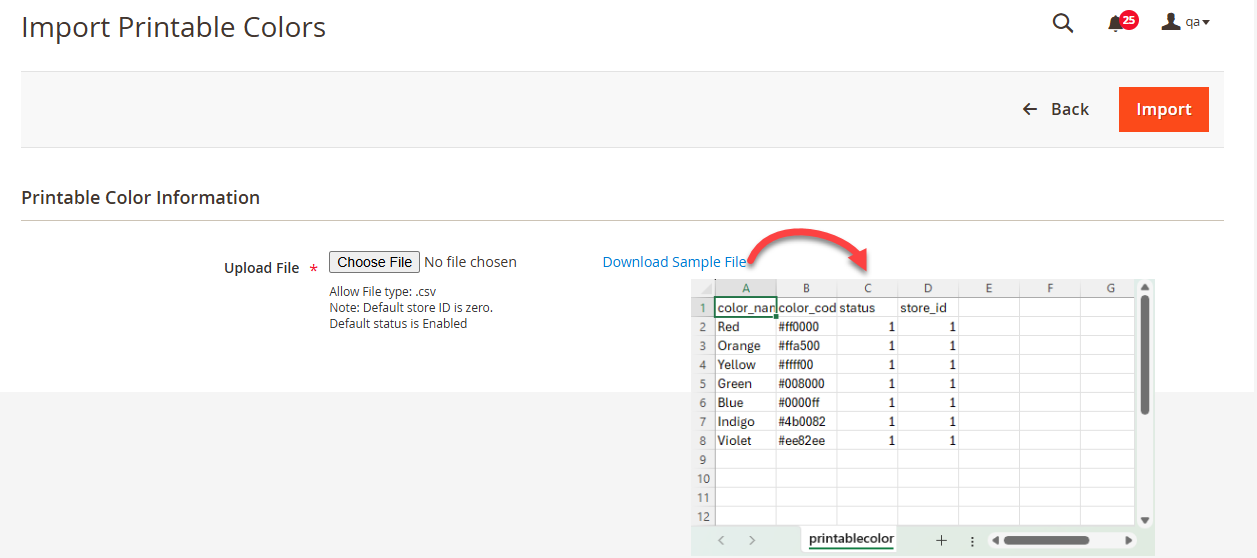The width and height of the screenshot is (1257, 558).
Task: Select row 2 header in spreadsheet
Action: (x=703, y=327)
